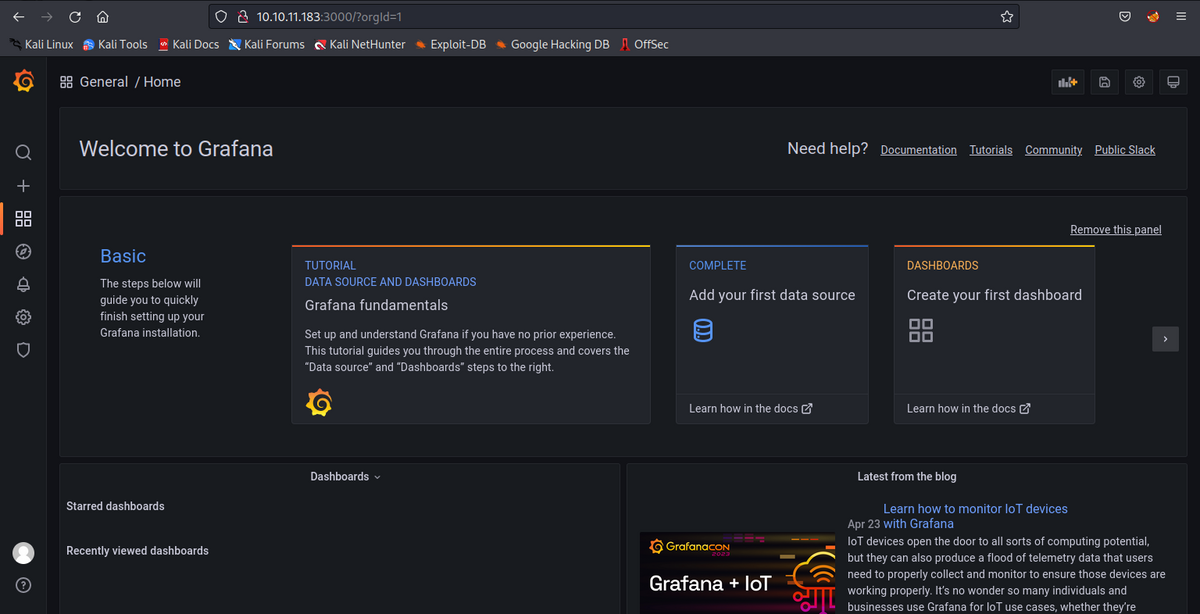The height and width of the screenshot is (614, 1200).
Task: Click the browser Back arrow
Action: (19, 17)
